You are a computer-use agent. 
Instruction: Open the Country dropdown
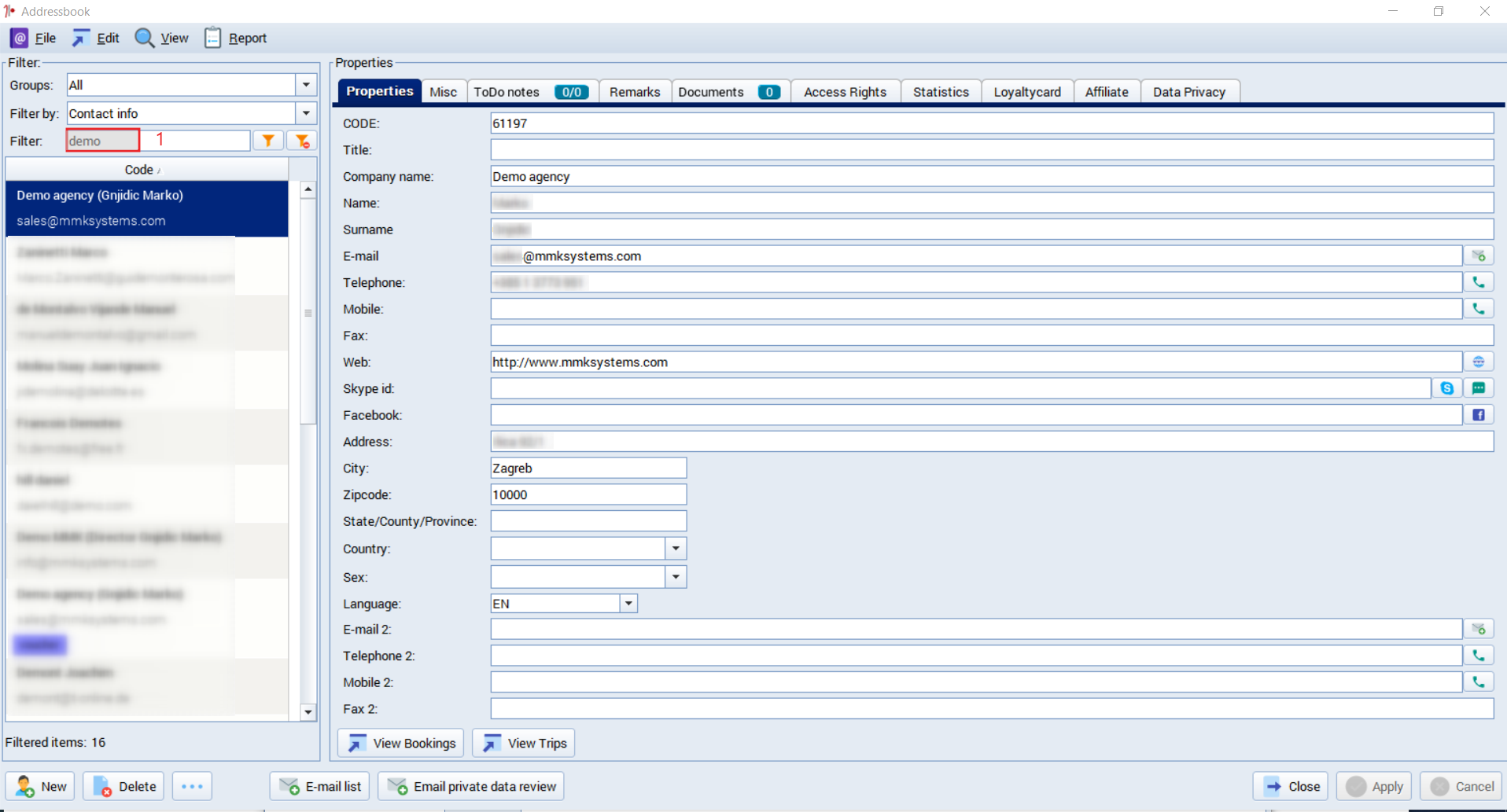[676, 549]
